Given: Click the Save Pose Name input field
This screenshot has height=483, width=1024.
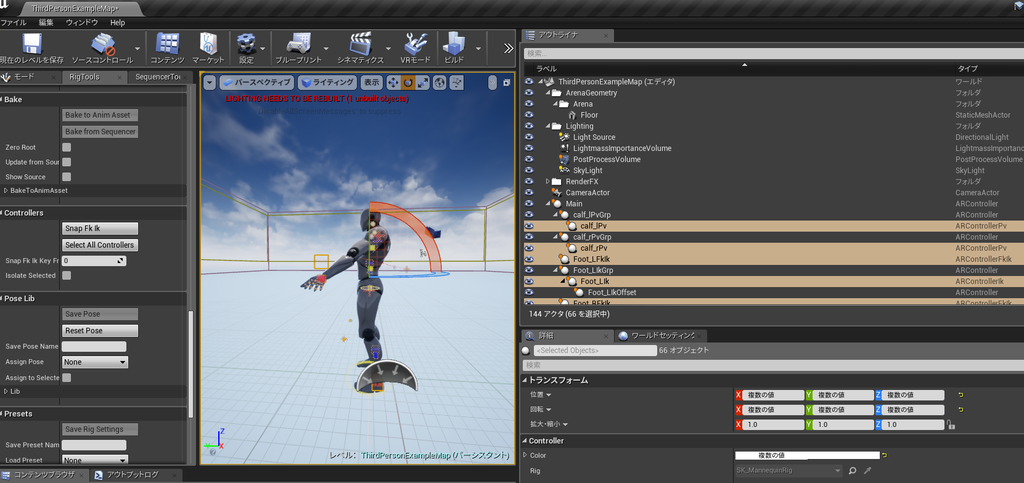Looking at the screenshot, I should [x=94, y=347].
